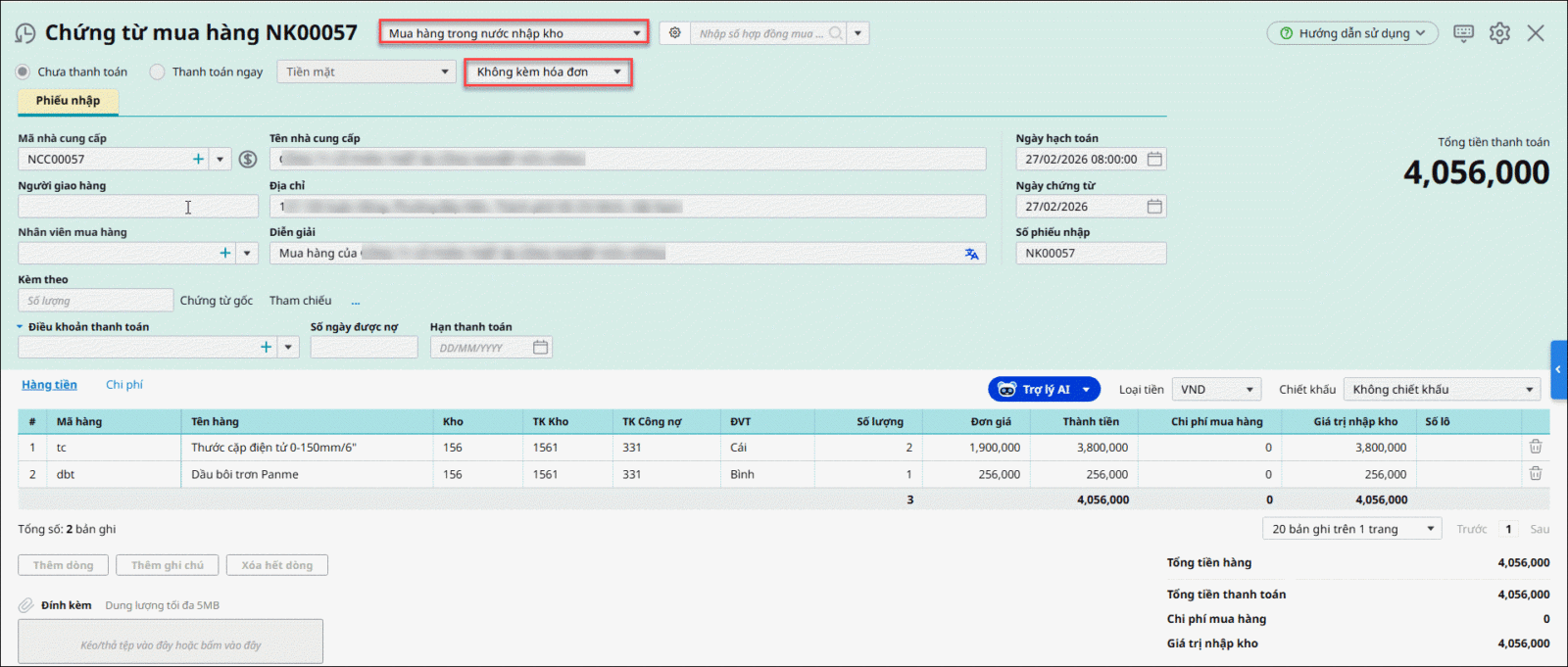Screen dimensions: 1568x667
Task: Add new supplier with plus icon
Action: coord(198,160)
